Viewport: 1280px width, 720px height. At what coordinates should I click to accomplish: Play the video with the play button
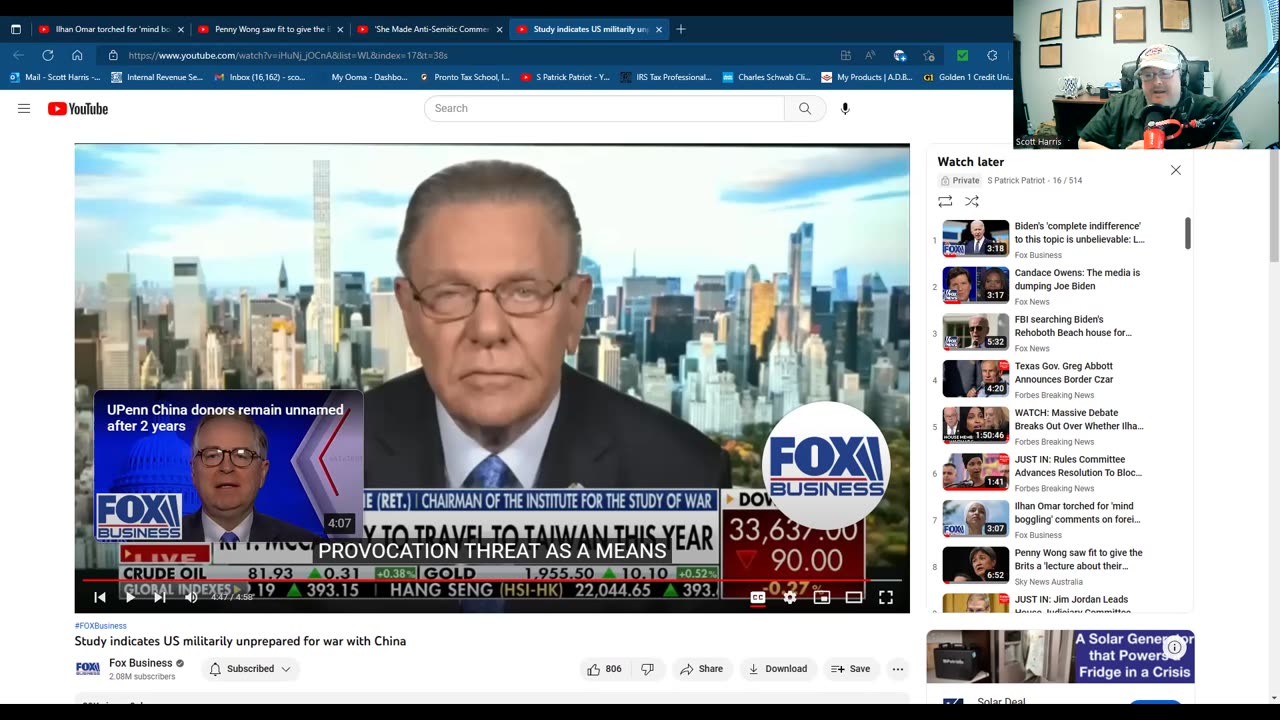[130, 597]
